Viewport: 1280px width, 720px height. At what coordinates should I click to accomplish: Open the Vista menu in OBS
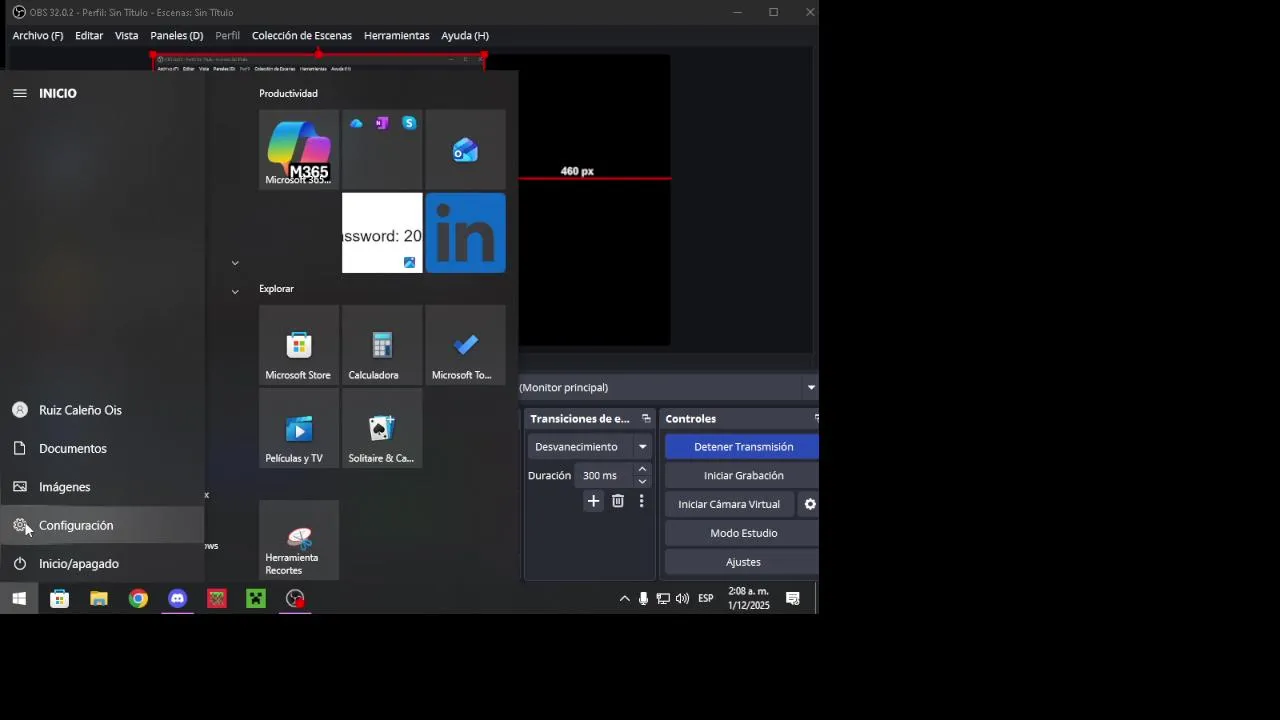[x=127, y=36]
